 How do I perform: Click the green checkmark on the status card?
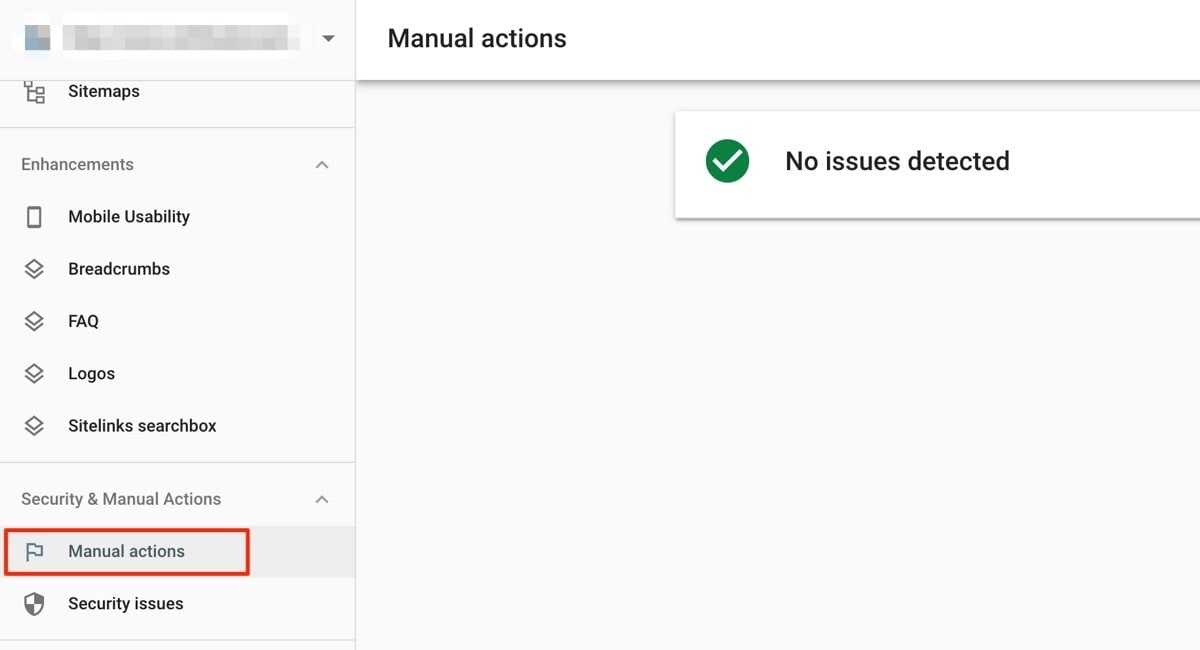(x=726, y=161)
